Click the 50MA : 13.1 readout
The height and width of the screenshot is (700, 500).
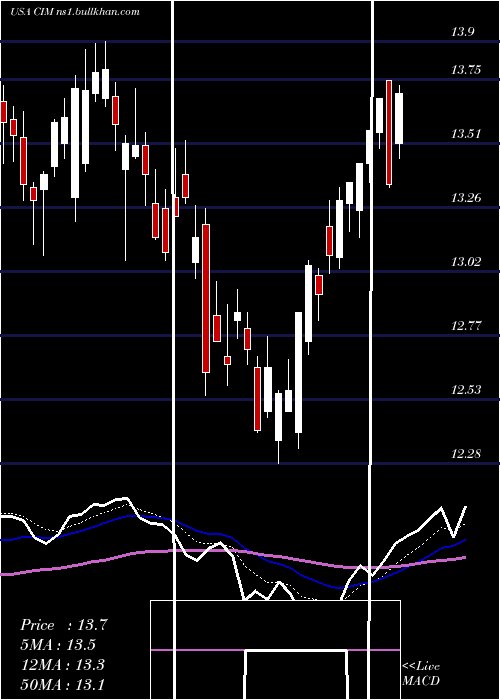click(62, 684)
